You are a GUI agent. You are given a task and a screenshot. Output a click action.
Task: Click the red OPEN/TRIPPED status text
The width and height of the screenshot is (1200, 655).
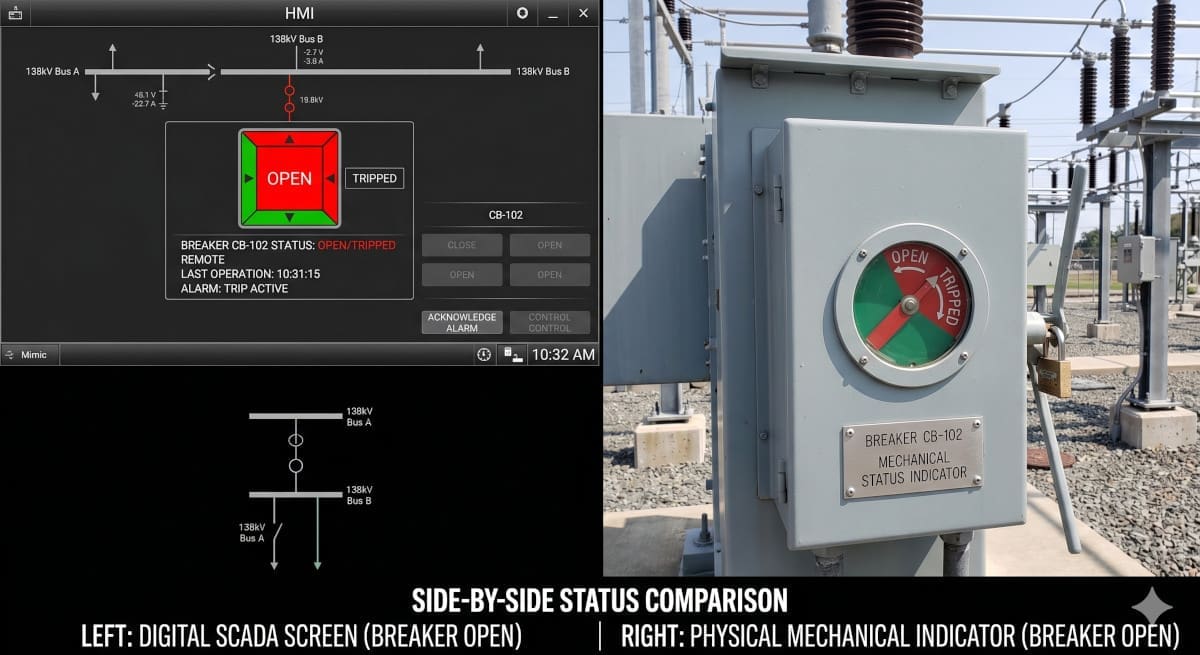(356, 245)
